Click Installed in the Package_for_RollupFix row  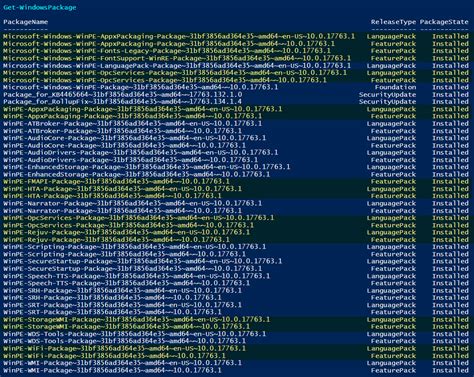pos(450,102)
